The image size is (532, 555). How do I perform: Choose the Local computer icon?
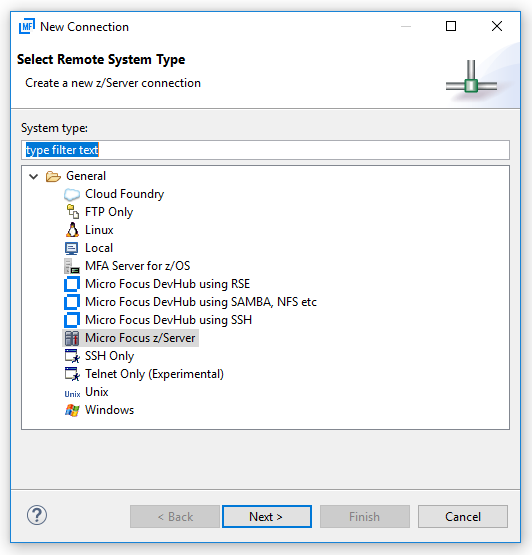tap(71, 248)
